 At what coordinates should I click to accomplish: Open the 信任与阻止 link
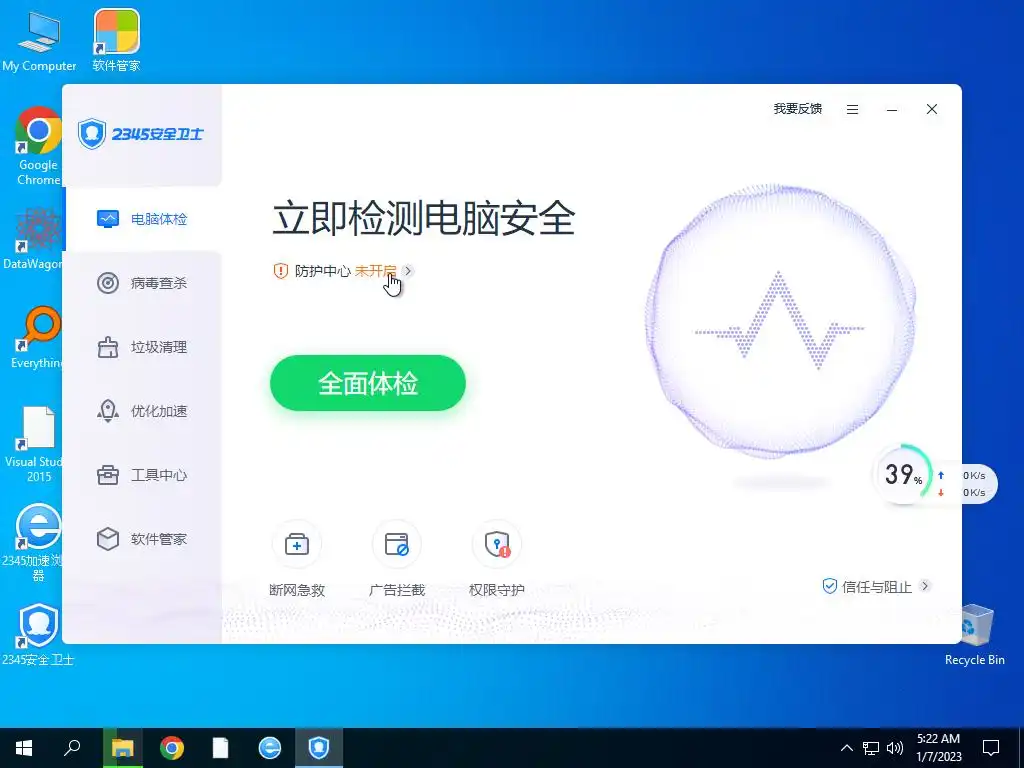876,586
